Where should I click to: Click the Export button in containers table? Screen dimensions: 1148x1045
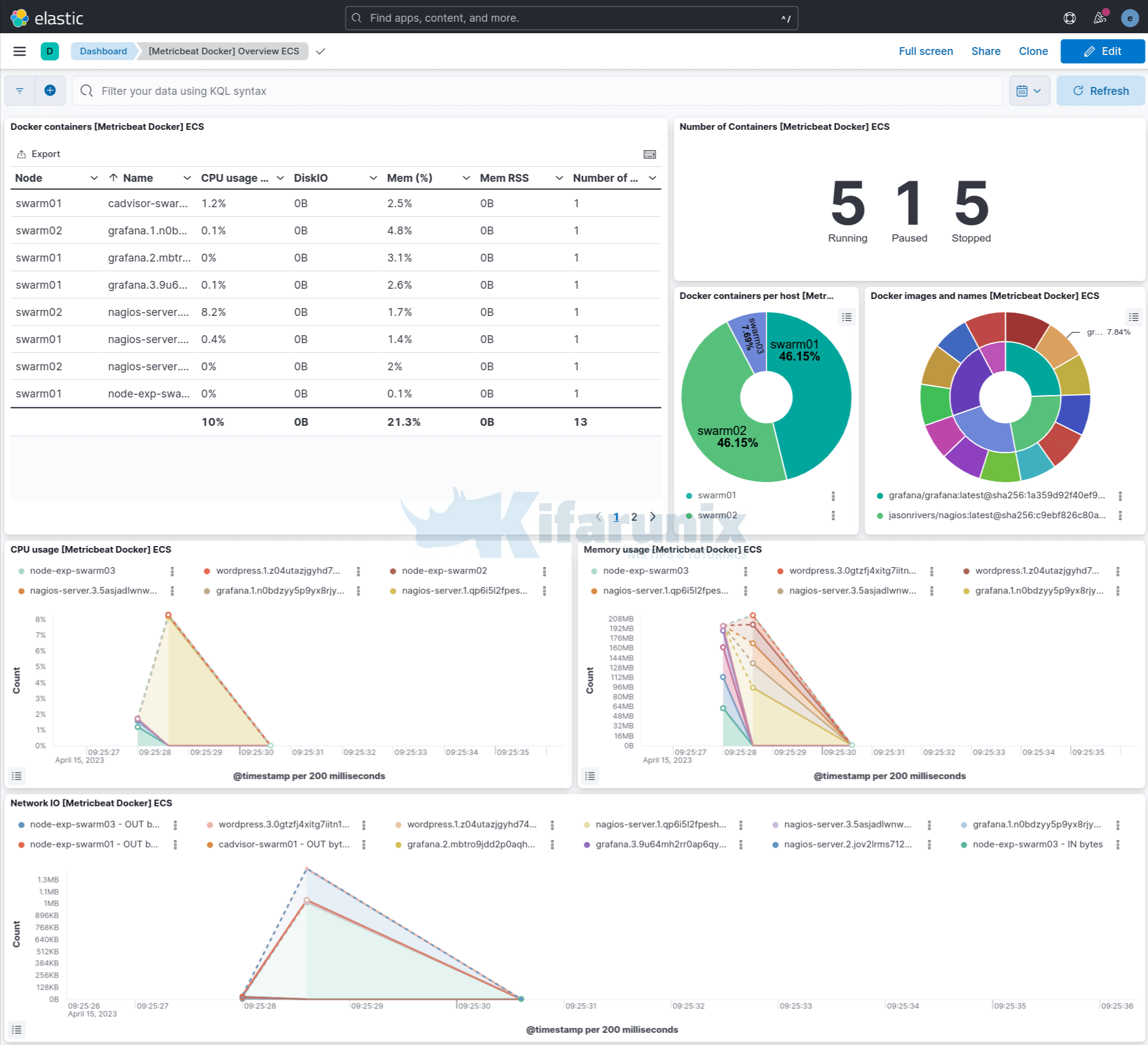[39, 154]
